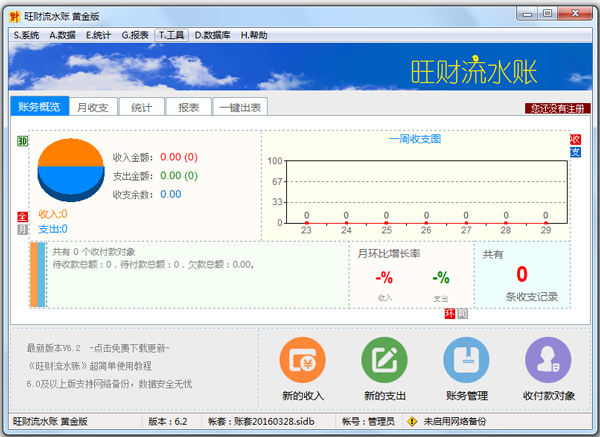Viewport: 600px width, 437px height.
Task: Click the 支出金额 value 0.00 (0)
Action: pyautogui.click(x=179, y=176)
